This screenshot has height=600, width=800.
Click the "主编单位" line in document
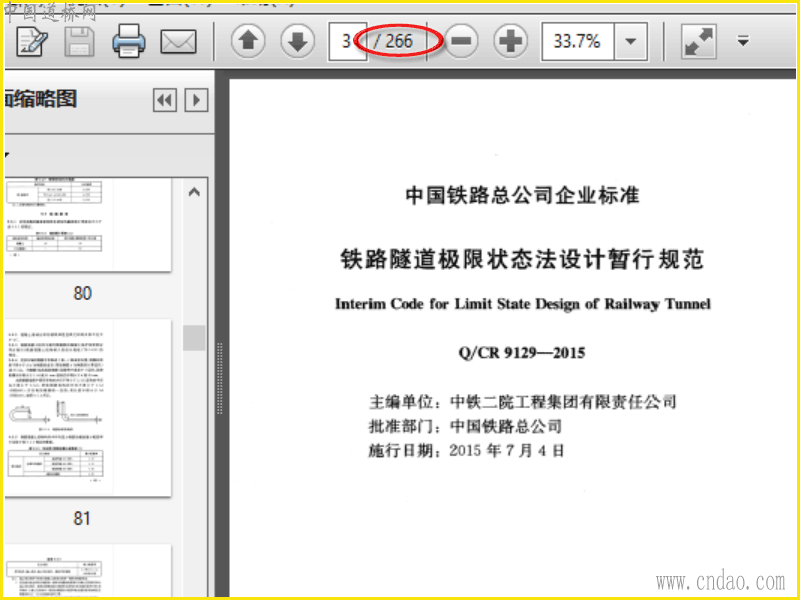(522, 402)
